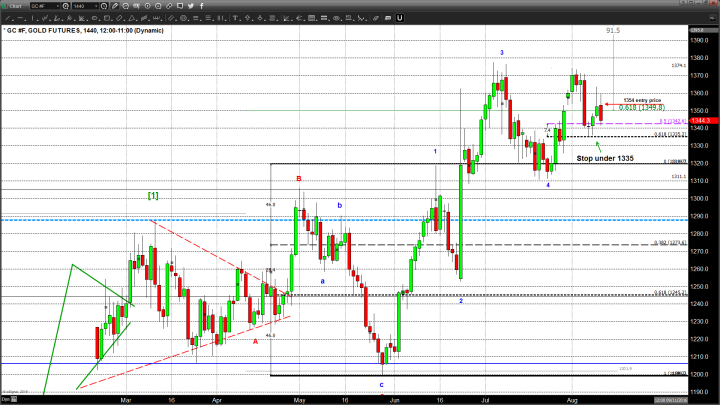
Task: Click the green [1] wave label
Action: (x=154, y=195)
